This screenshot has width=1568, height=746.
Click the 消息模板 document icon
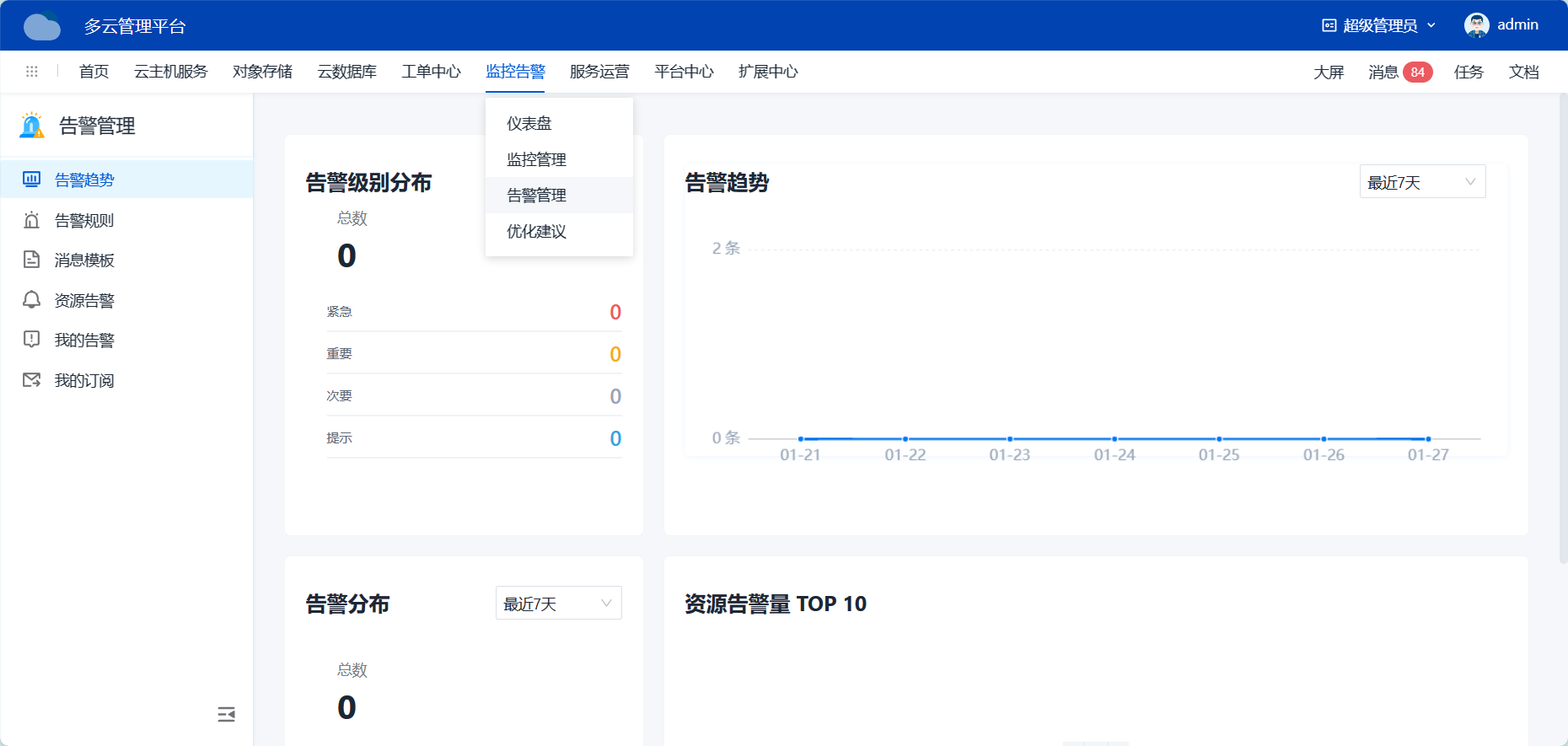(31, 260)
